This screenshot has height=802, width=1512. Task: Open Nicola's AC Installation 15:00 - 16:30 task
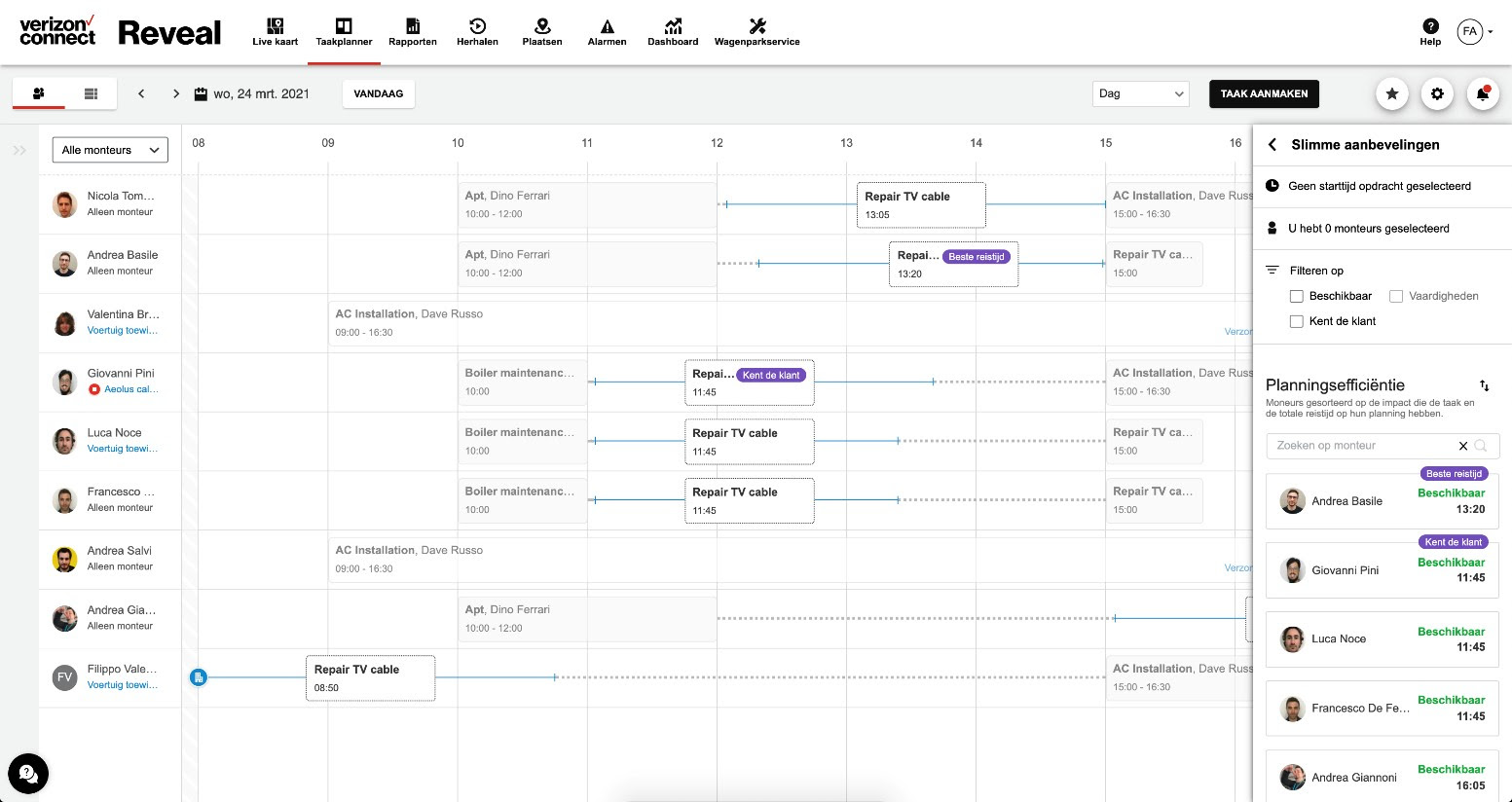point(1179,204)
